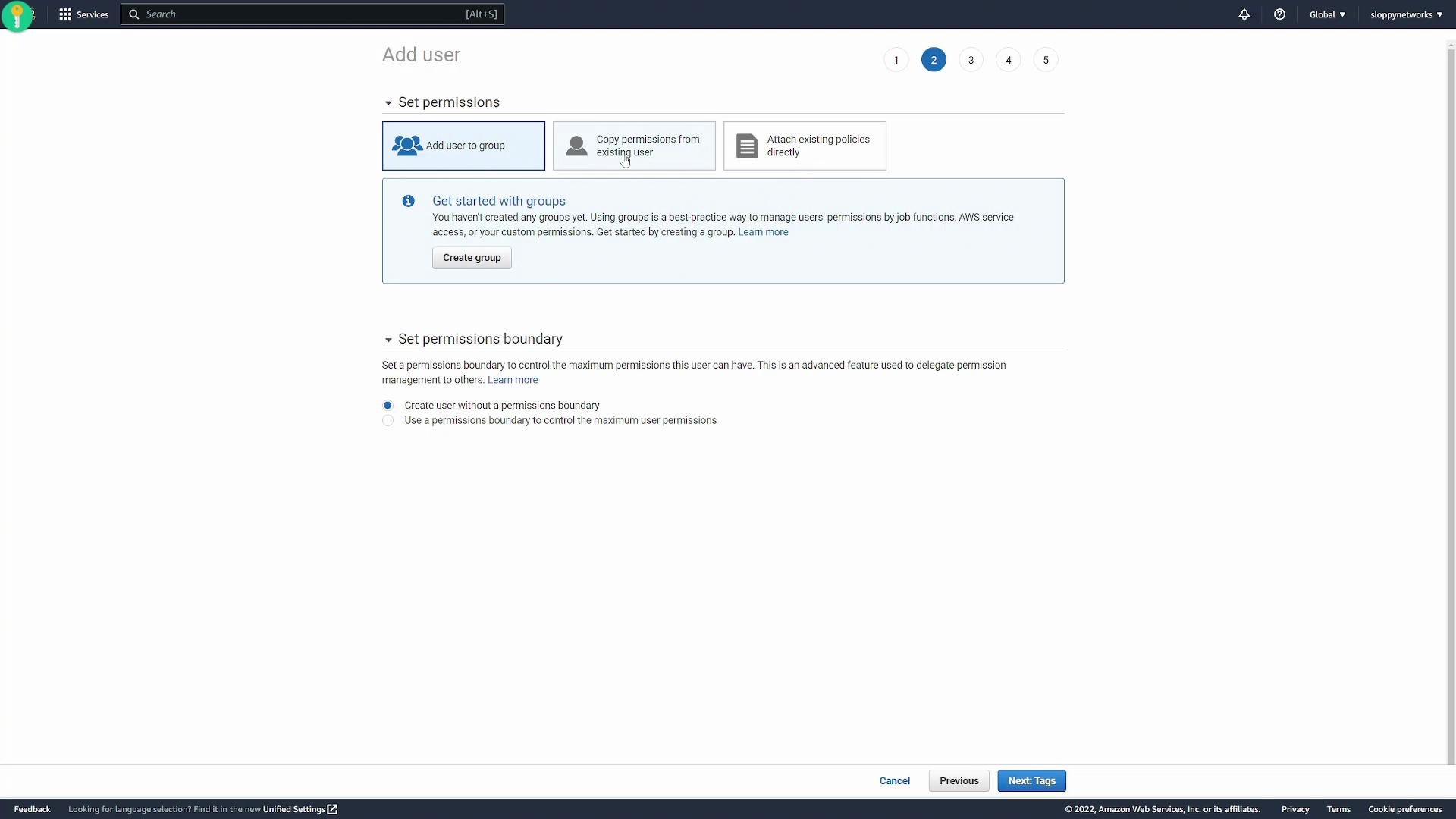Click the Create group button
Image resolution: width=1456 pixels, height=819 pixels.
pyautogui.click(x=472, y=258)
